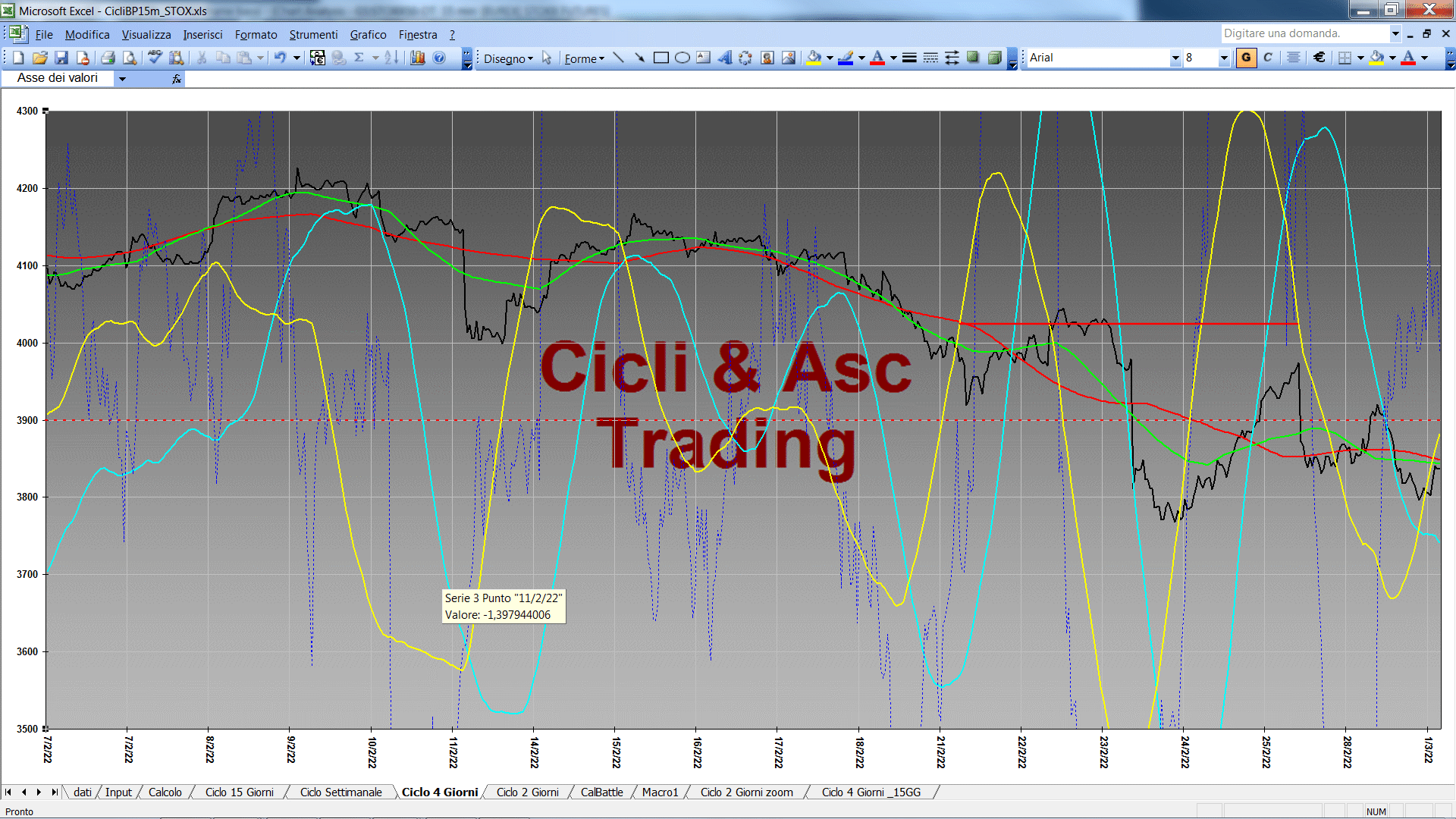Open the Visualizza menu
Image resolution: width=1456 pixels, height=819 pixels.
coord(146,35)
